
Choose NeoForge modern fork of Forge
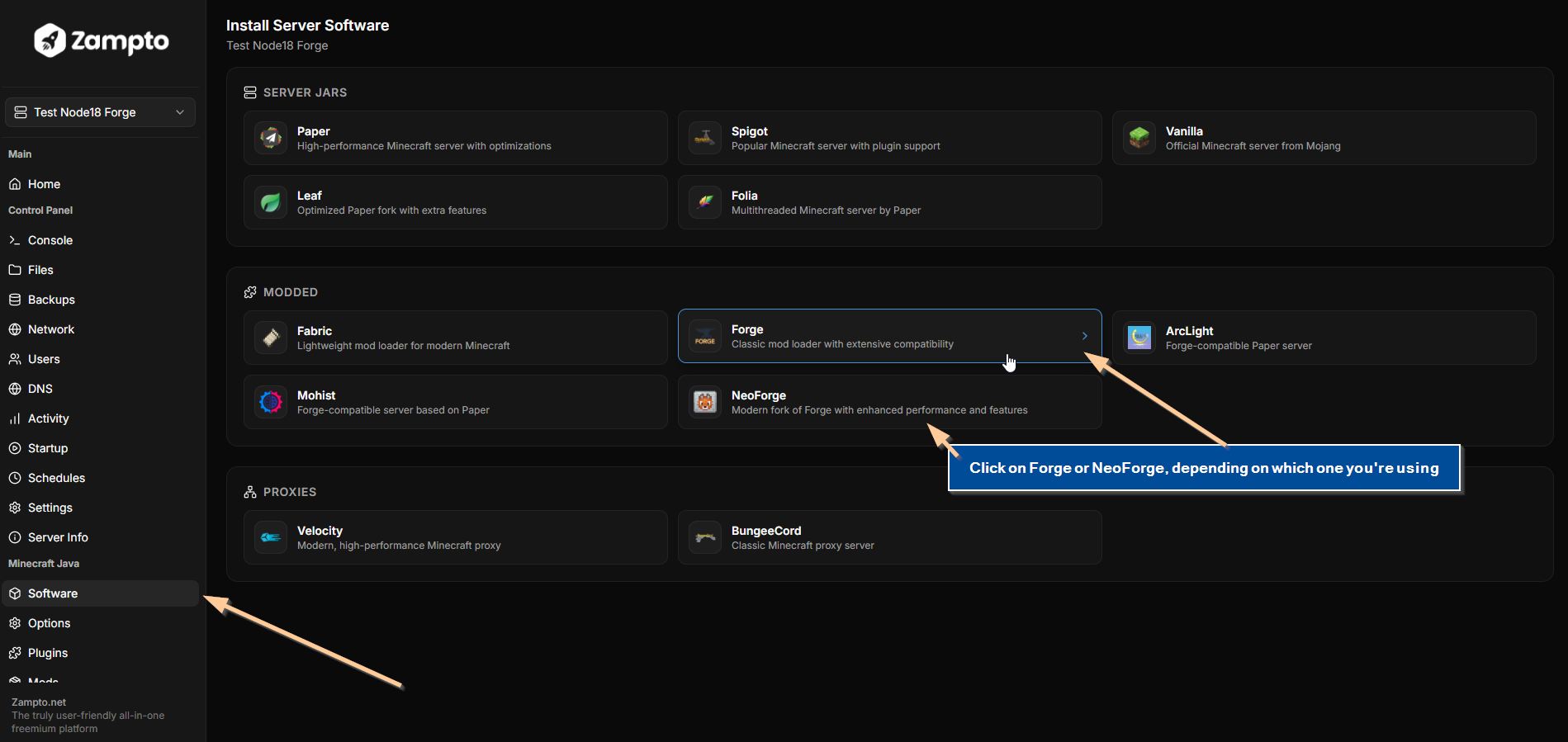click(890, 402)
